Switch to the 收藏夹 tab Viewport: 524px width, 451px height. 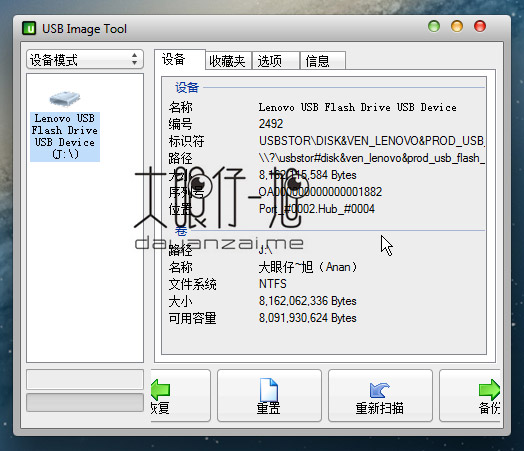tap(228, 61)
